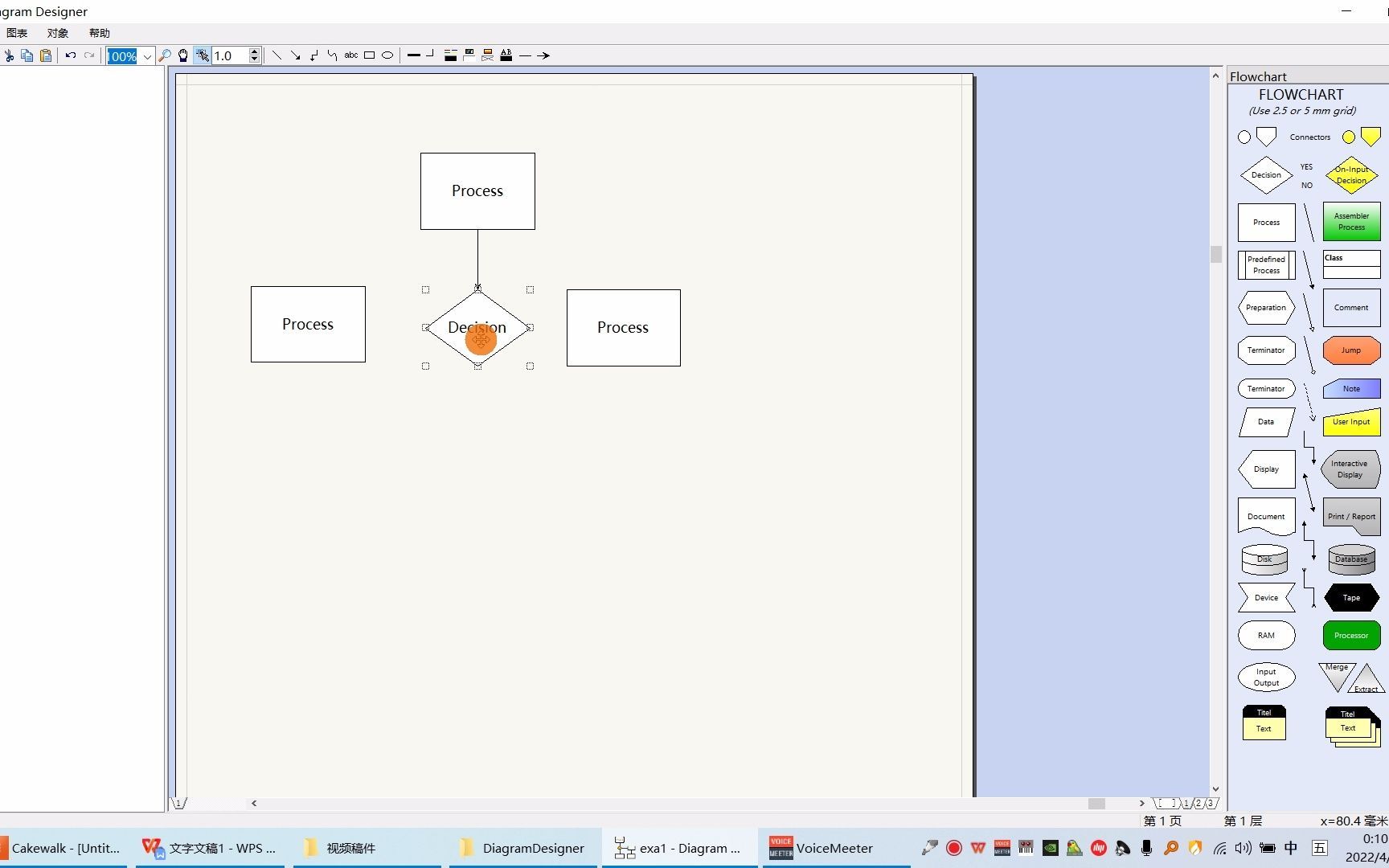The image size is (1389, 868).
Task: Select the hand pan tool
Action: (x=183, y=55)
